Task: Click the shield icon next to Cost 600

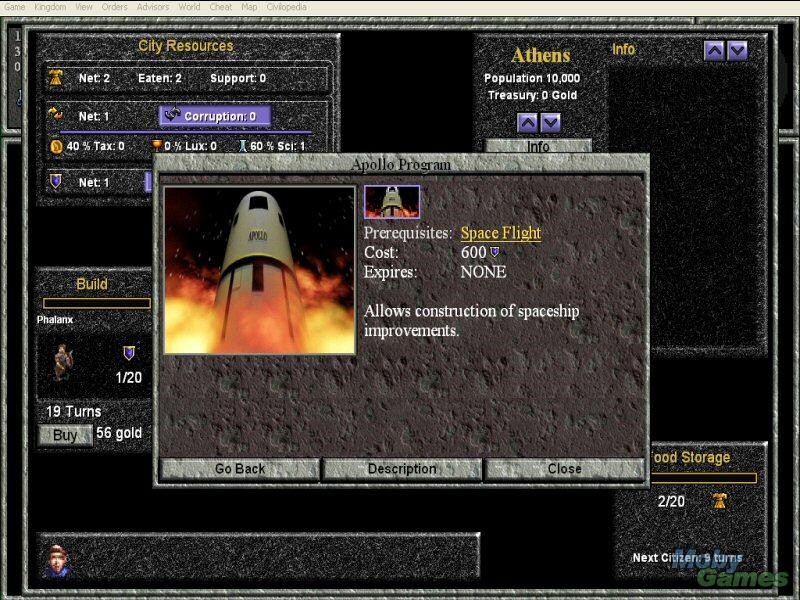Action: pyautogui.click(x=495, y=252)
